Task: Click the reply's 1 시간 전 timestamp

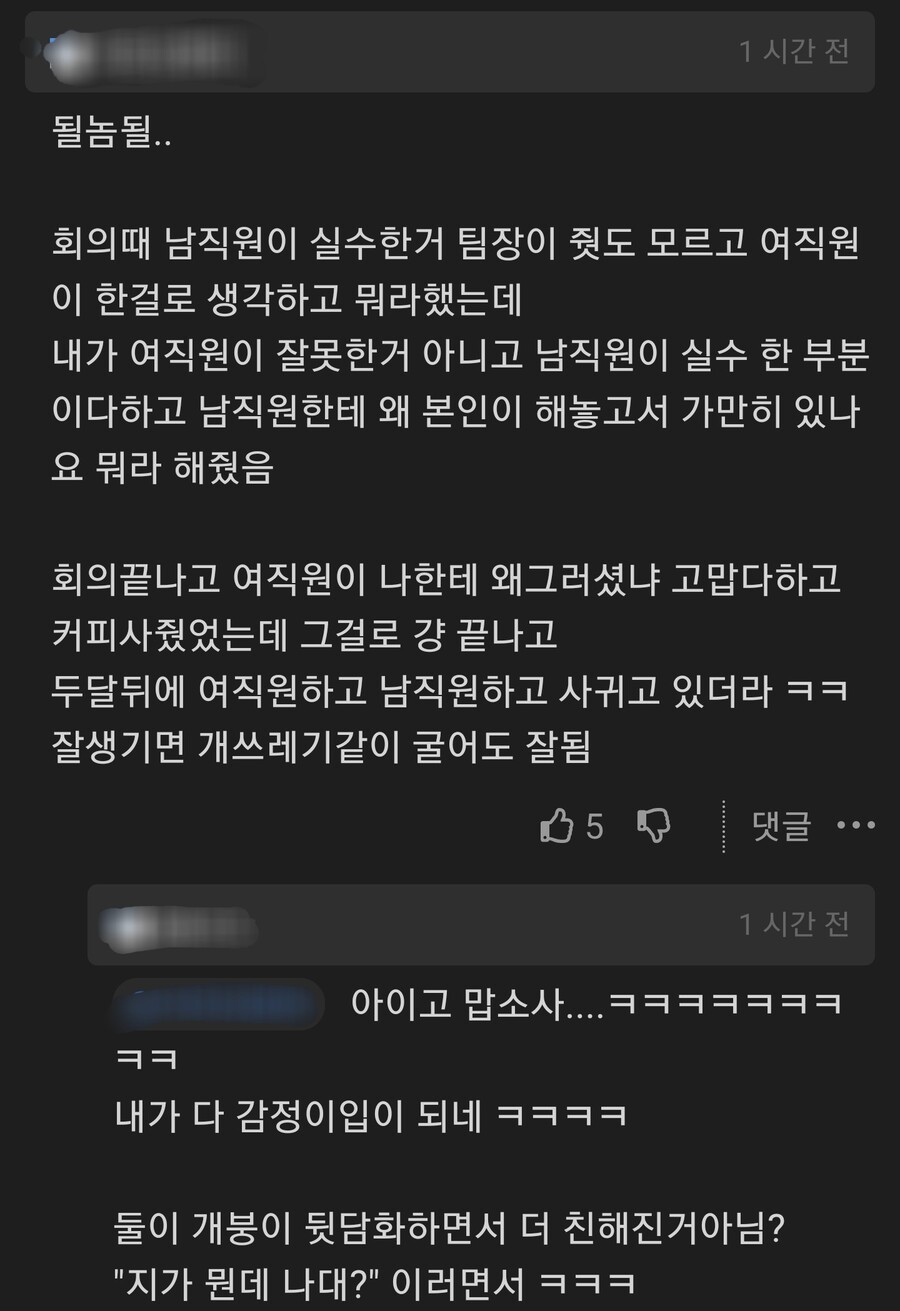Action: coord(794,925)
